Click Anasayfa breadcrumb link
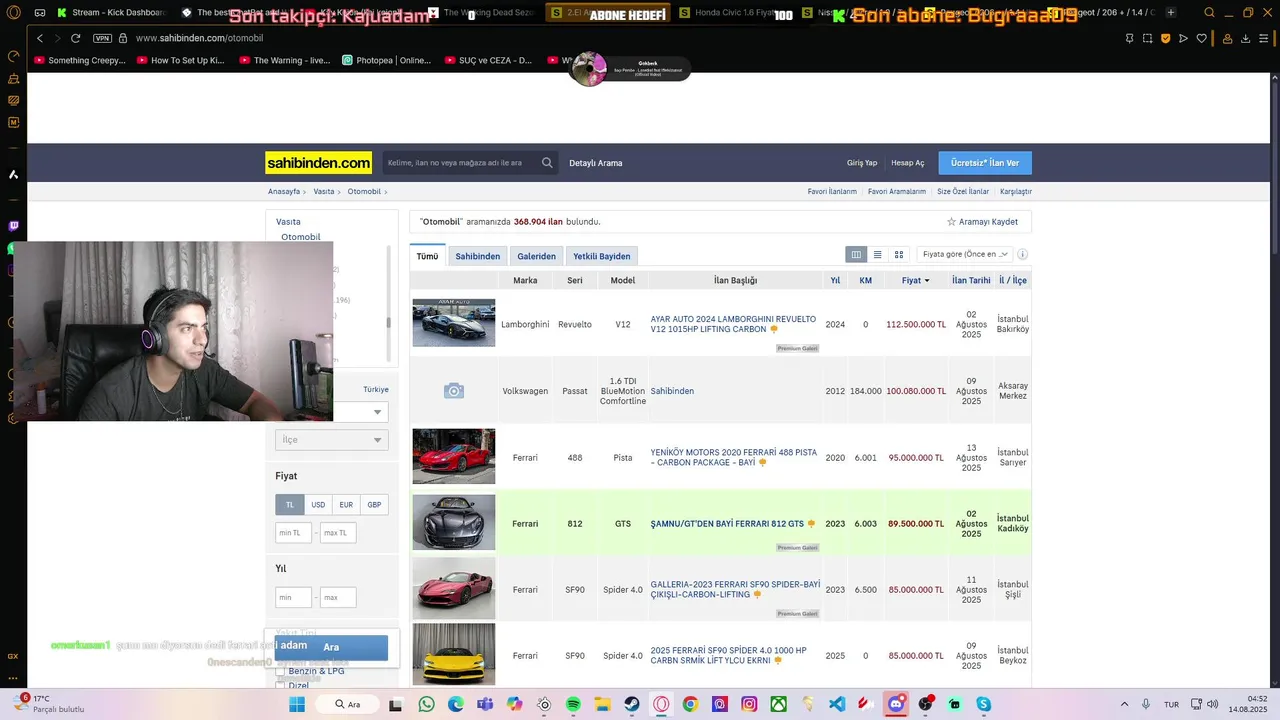 click(284, 191)
